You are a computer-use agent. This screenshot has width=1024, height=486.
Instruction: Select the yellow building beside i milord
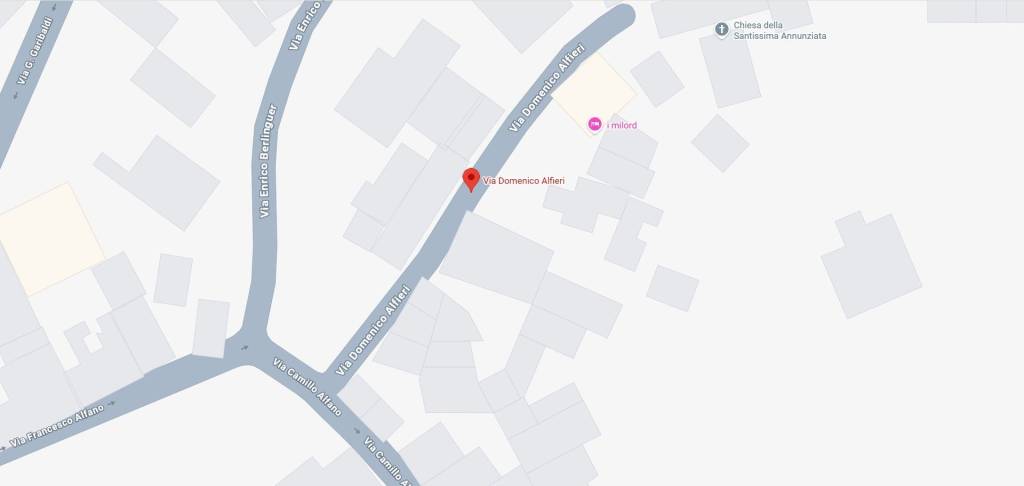[x=594, y=91]
